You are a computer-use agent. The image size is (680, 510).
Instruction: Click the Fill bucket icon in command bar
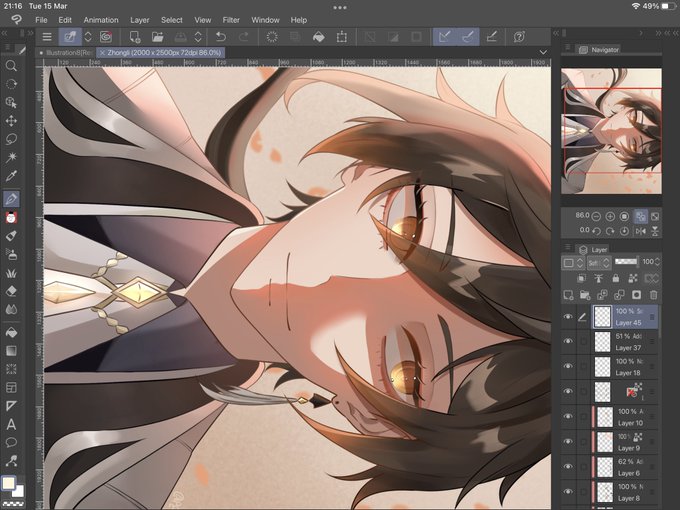[318, 37]
